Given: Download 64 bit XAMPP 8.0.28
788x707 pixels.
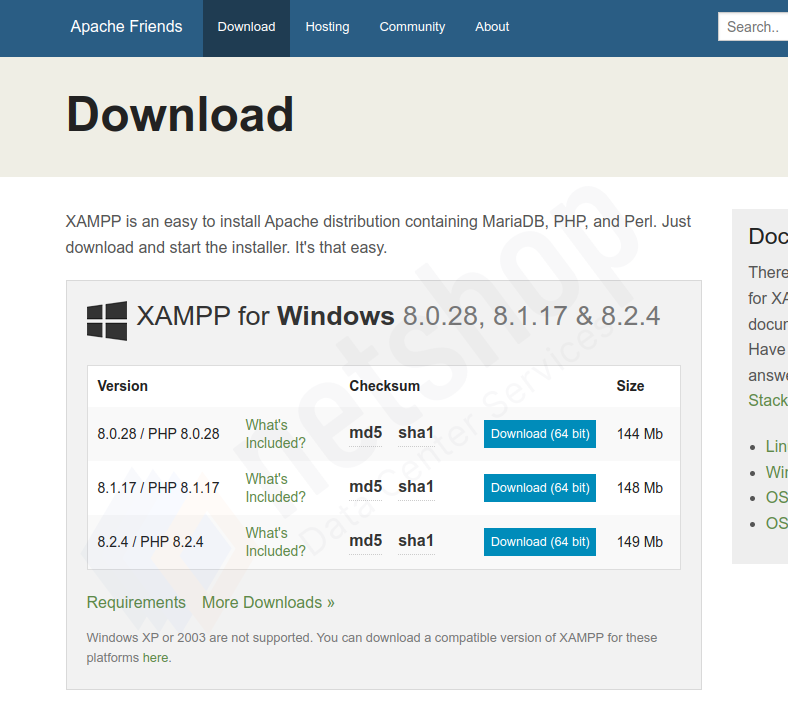Looking at the screenshot, I should point(540,434).
